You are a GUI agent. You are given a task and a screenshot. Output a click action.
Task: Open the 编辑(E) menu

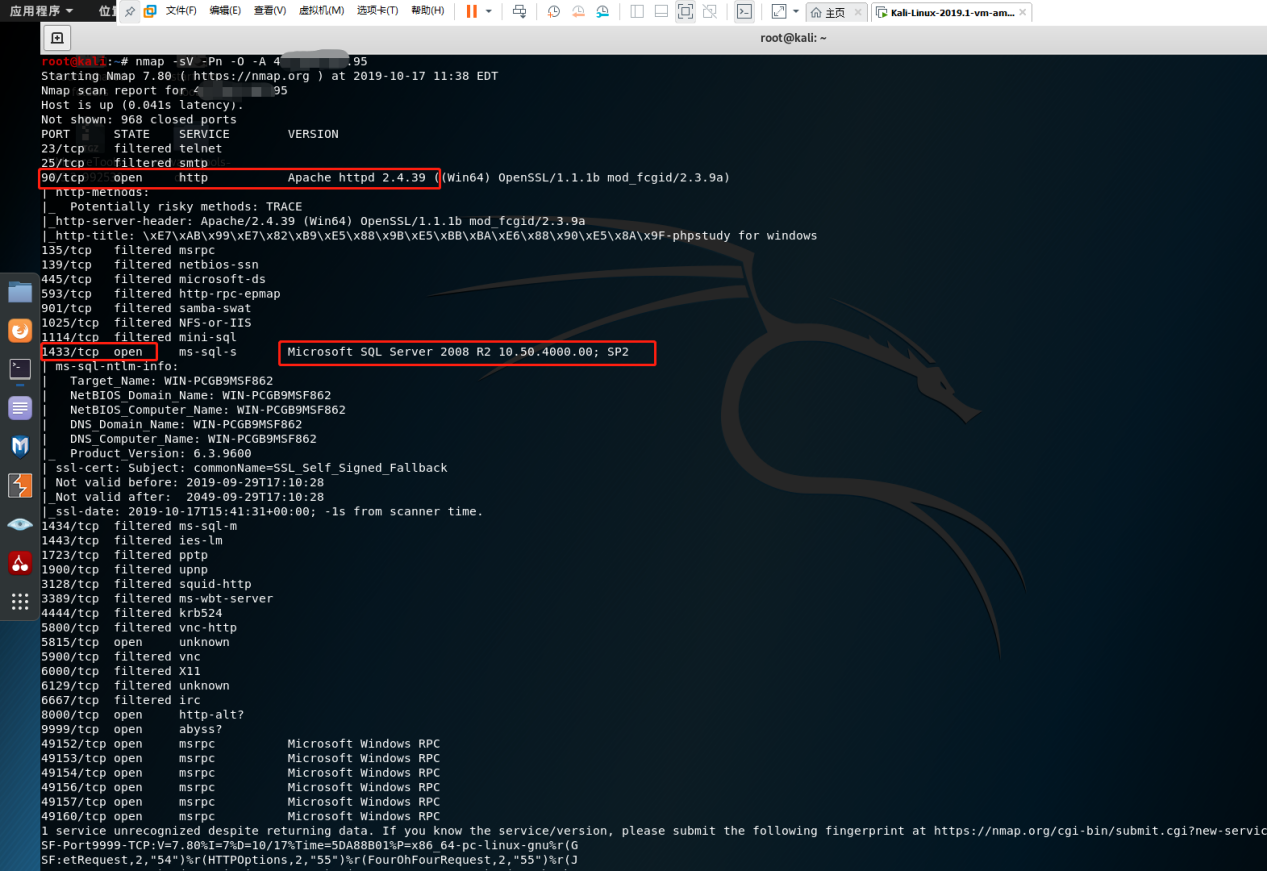point(225,11)
